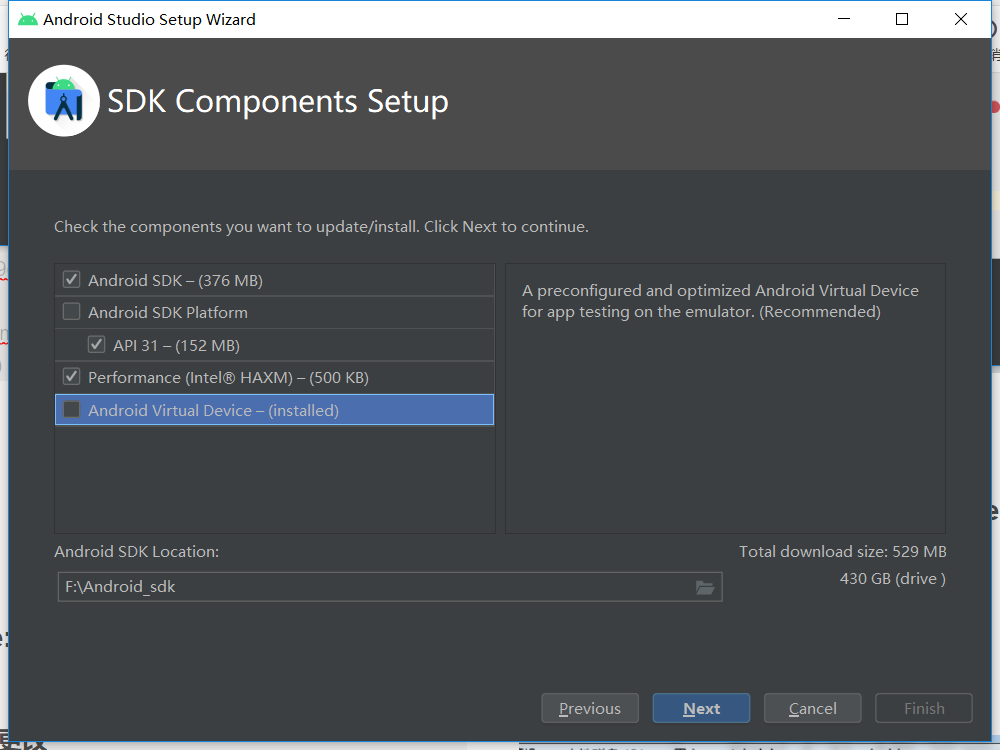Click the Android icon in the title bar
The image size is (1000, 750).
coord(28,19)
